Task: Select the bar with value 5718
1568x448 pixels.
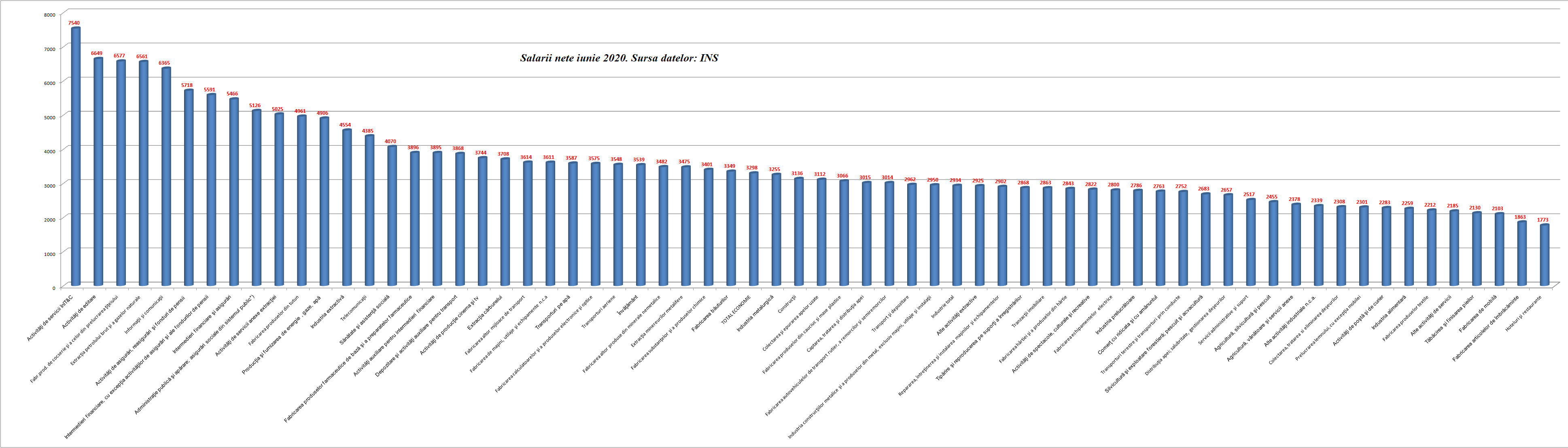Action: click(x=189, y=187)
